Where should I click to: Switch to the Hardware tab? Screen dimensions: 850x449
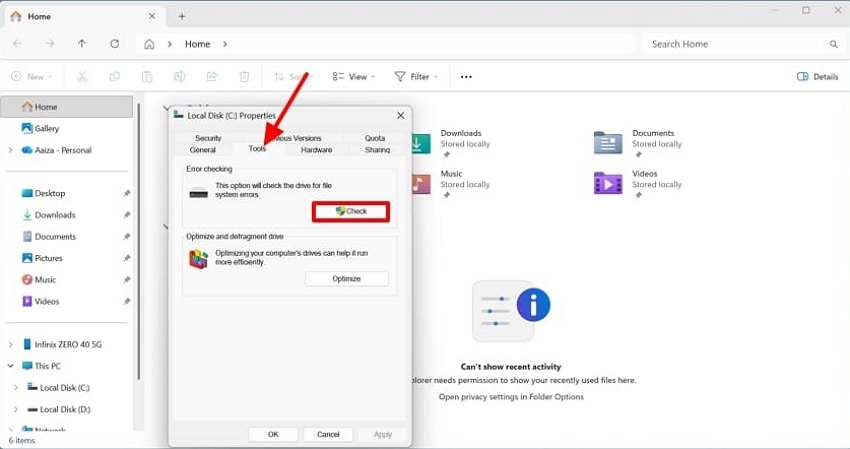pos(317,150)
